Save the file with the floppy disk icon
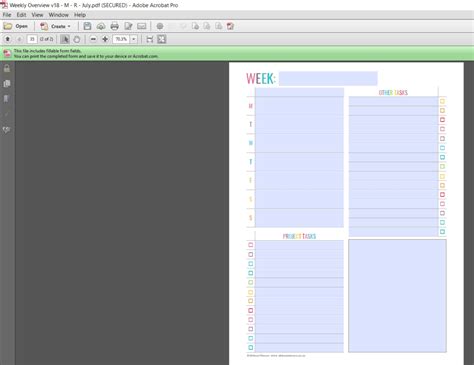Screen dimensions: 474x365 click(87, 26)
